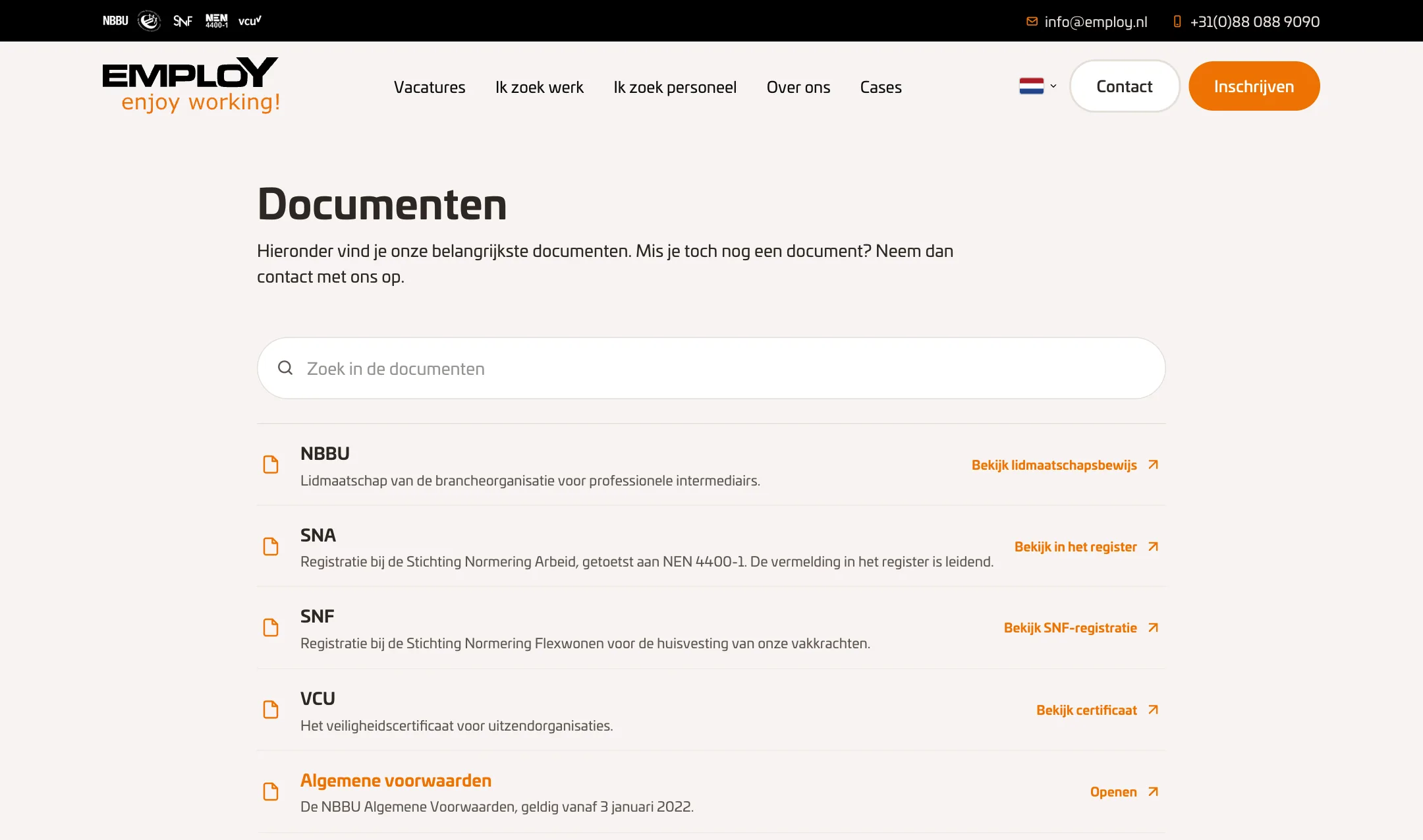The width and height of the screenshot is (1423, 840).
Task: Click the SNF document heading
Action: pyautogui.click(x=318, y=616)
